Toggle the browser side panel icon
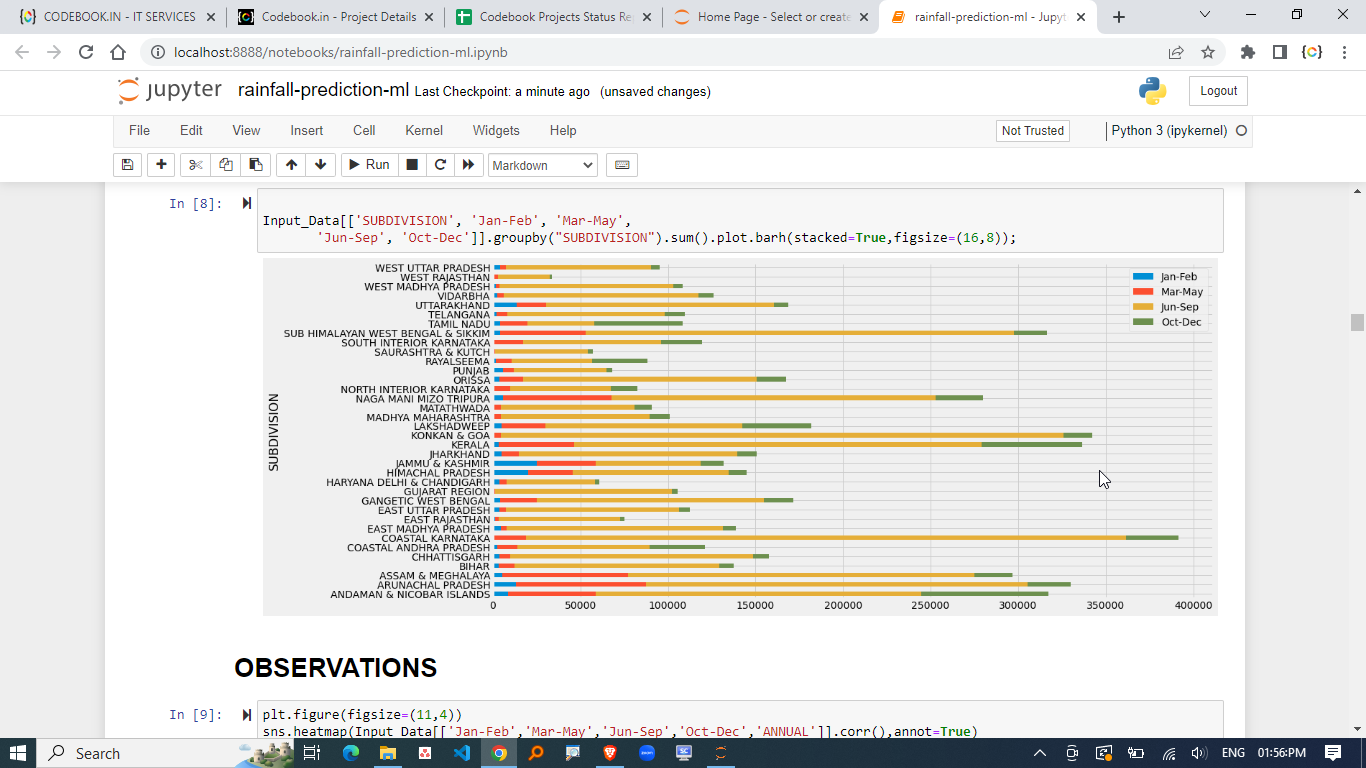 (1279, 52)
